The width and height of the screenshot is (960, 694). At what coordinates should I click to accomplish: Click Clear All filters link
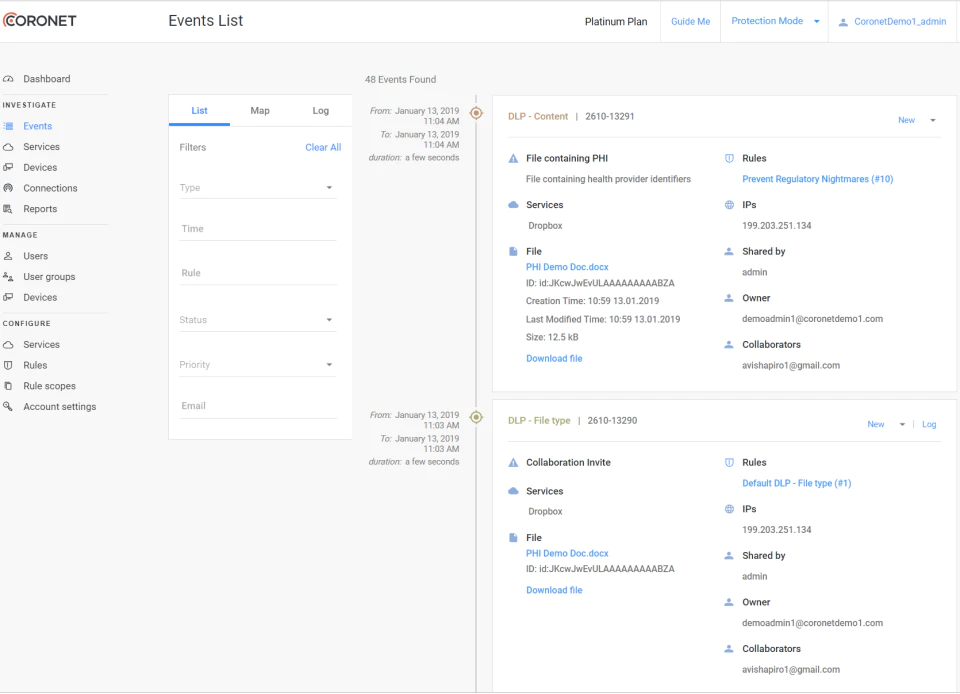pyautogui.click(x=323, y=147)
